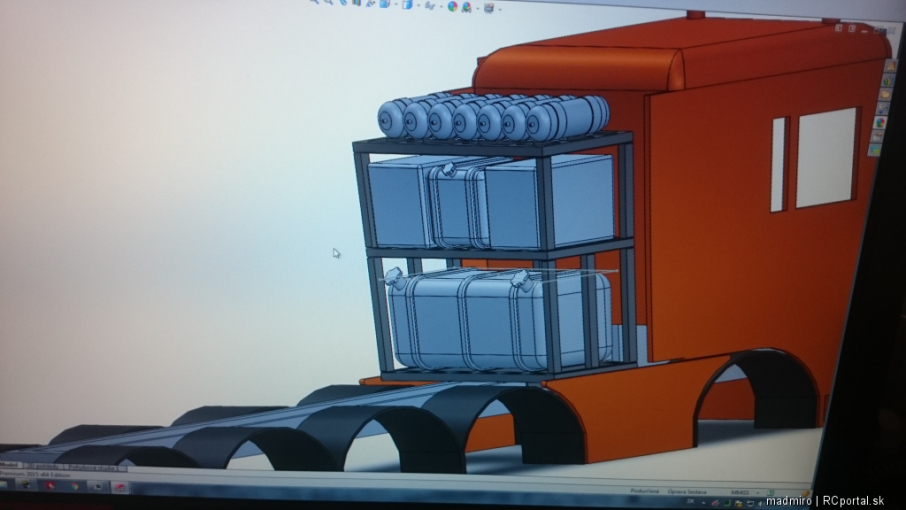Expand the View Settings dropdown arrow
906x510 pixels.
500,9
